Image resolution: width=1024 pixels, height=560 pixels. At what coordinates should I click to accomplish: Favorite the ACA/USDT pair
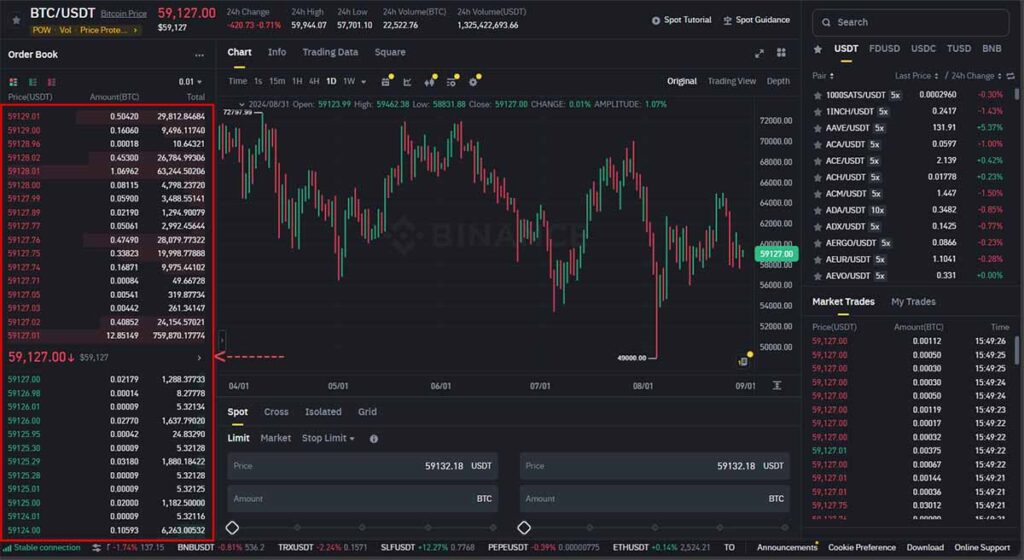(817, 144)
